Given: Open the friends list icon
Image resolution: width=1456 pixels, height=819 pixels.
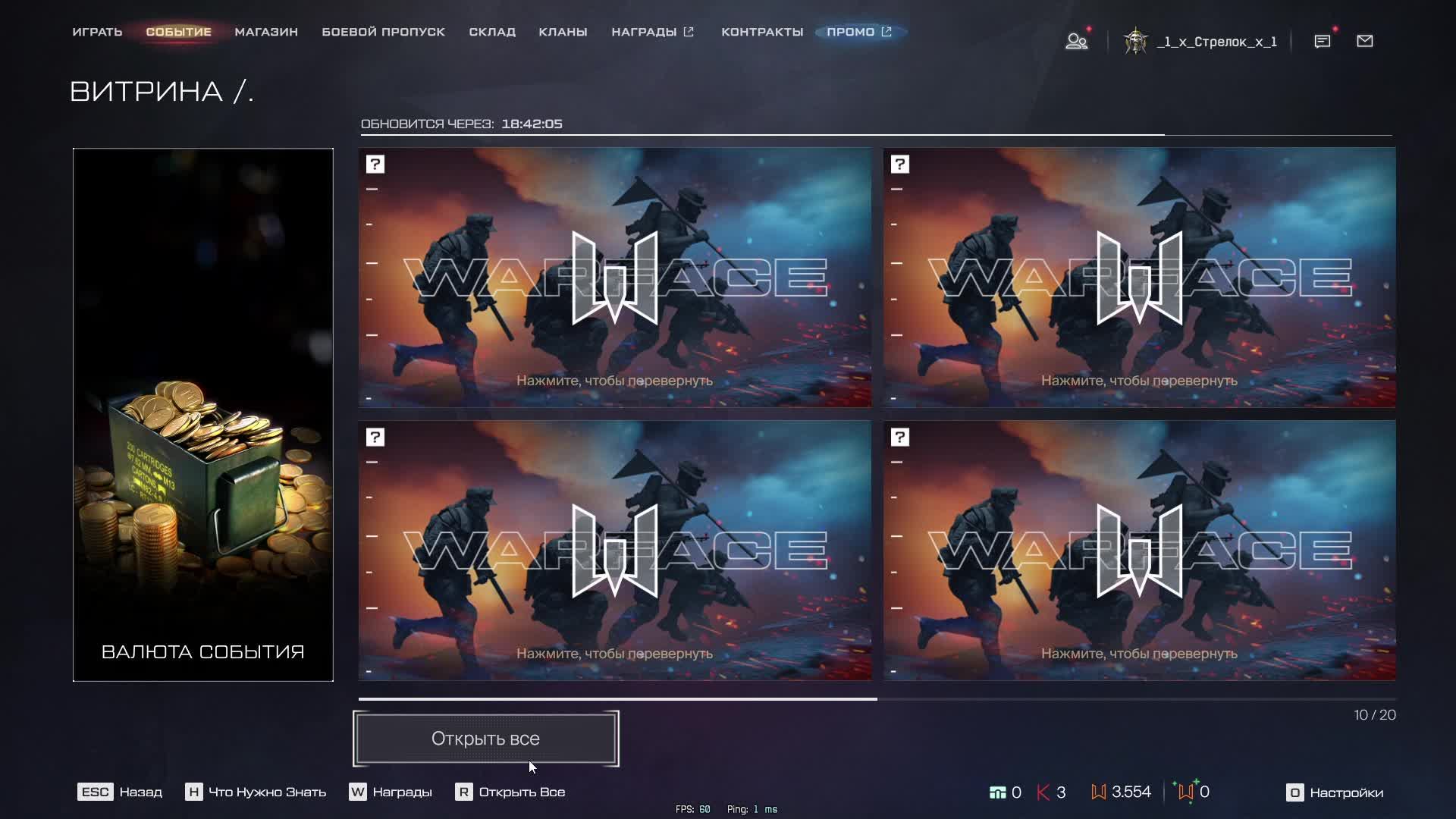Looking at the screenshot, I should (x=1076, y=41).
